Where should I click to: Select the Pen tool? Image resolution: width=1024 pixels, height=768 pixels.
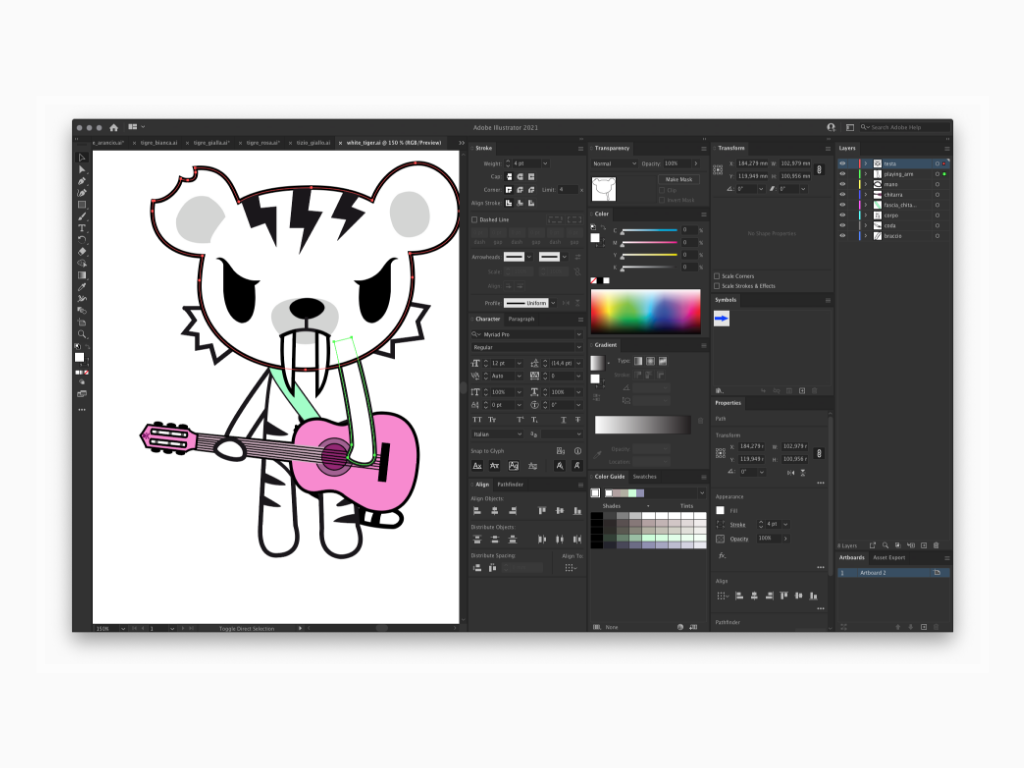point(82,181)
